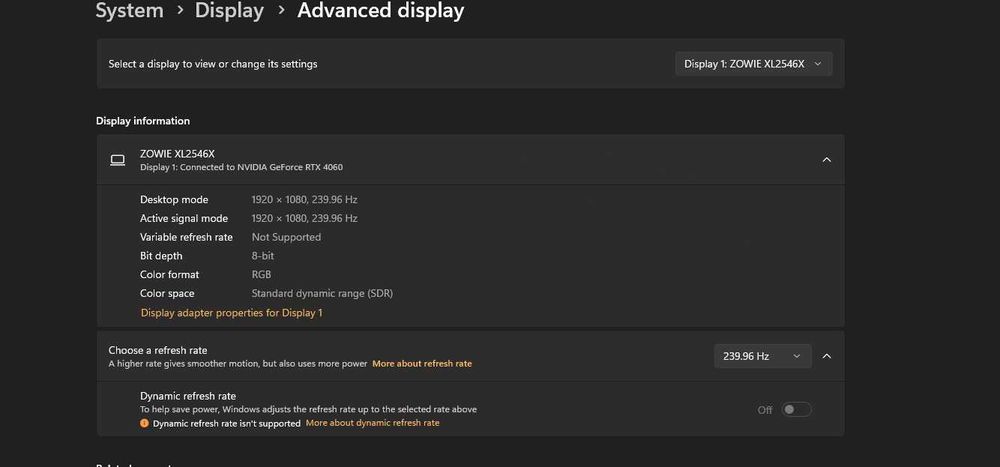The height and width of the screenshot is (467, 1000).
Task: Collapse the Choose a refresh rate section
Action: point(827,356)
